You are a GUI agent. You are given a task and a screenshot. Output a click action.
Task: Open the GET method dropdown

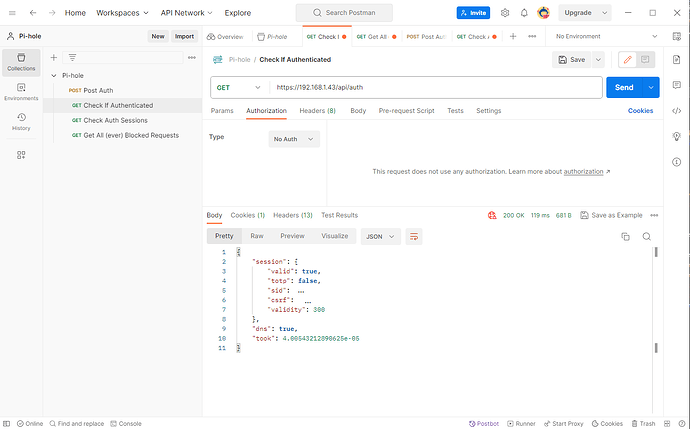238,88
